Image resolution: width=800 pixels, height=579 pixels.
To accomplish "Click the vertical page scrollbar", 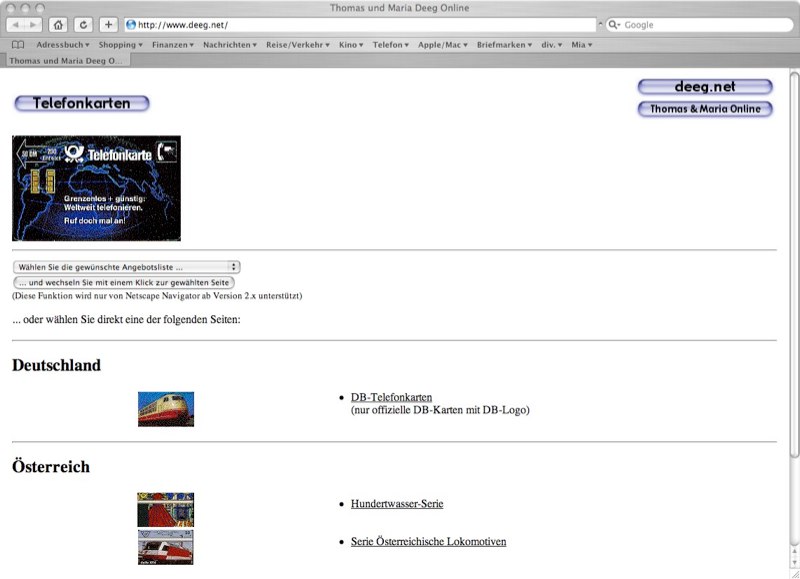I will point(794,300).
